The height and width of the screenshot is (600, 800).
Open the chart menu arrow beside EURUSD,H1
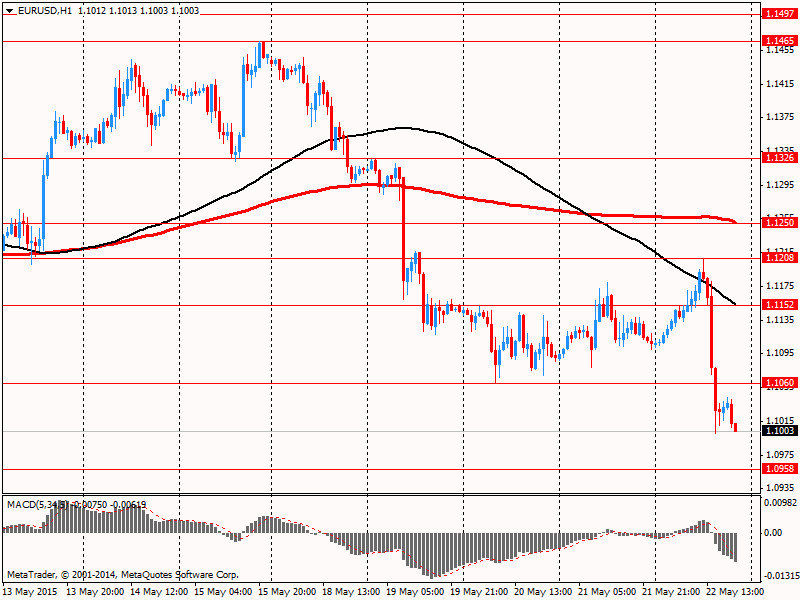10,11
